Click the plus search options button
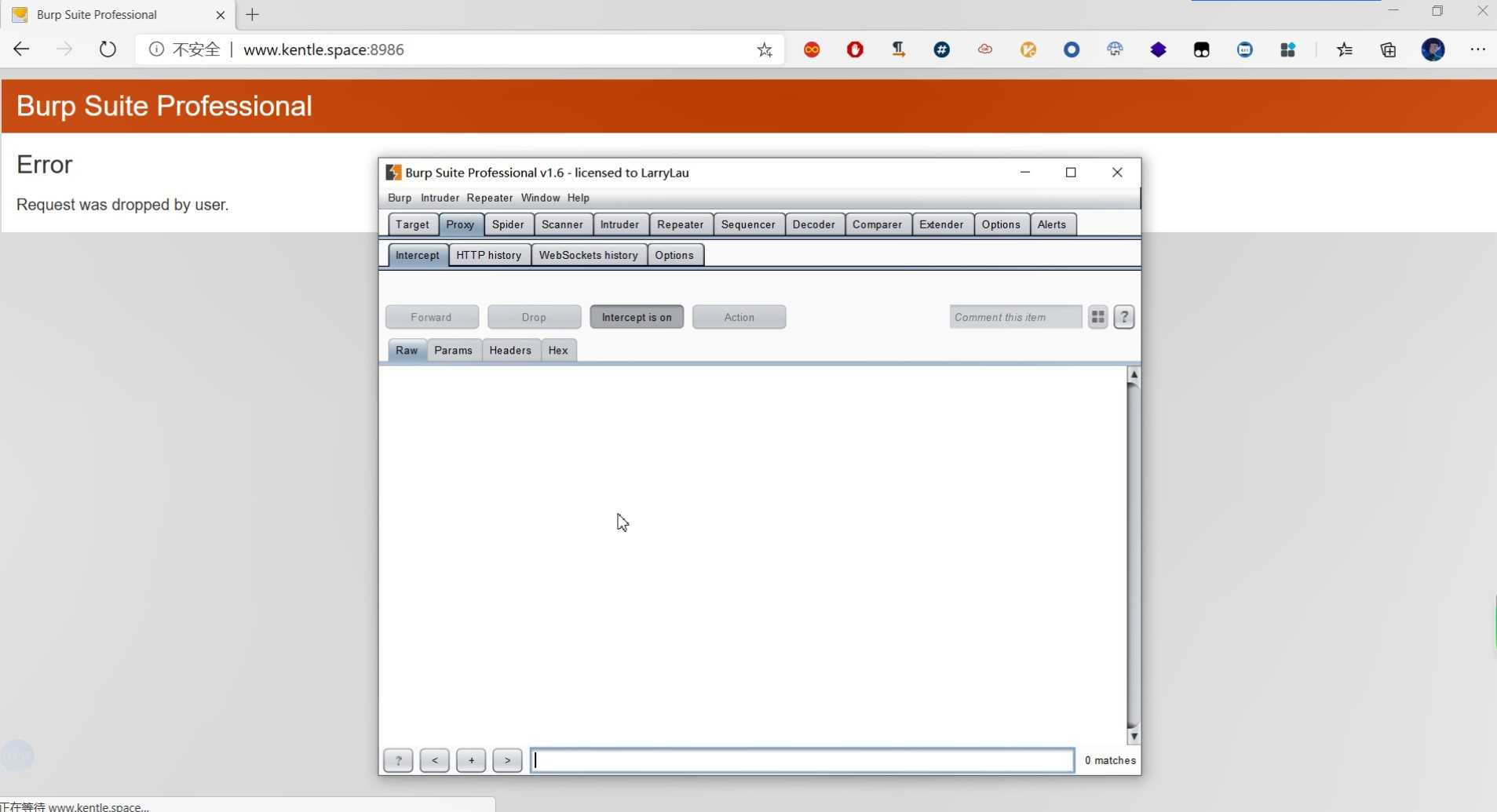This screenshot has height=812, width=1497. 471,760
